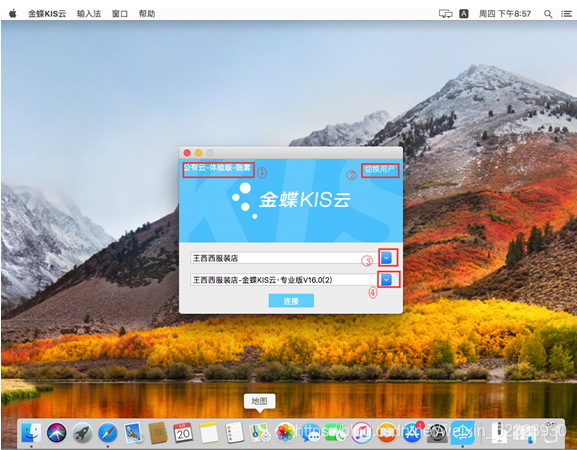Open Safari browser in the Dock
The width and height of the screenshot is (577, 450).
click(x=107, y=432)
